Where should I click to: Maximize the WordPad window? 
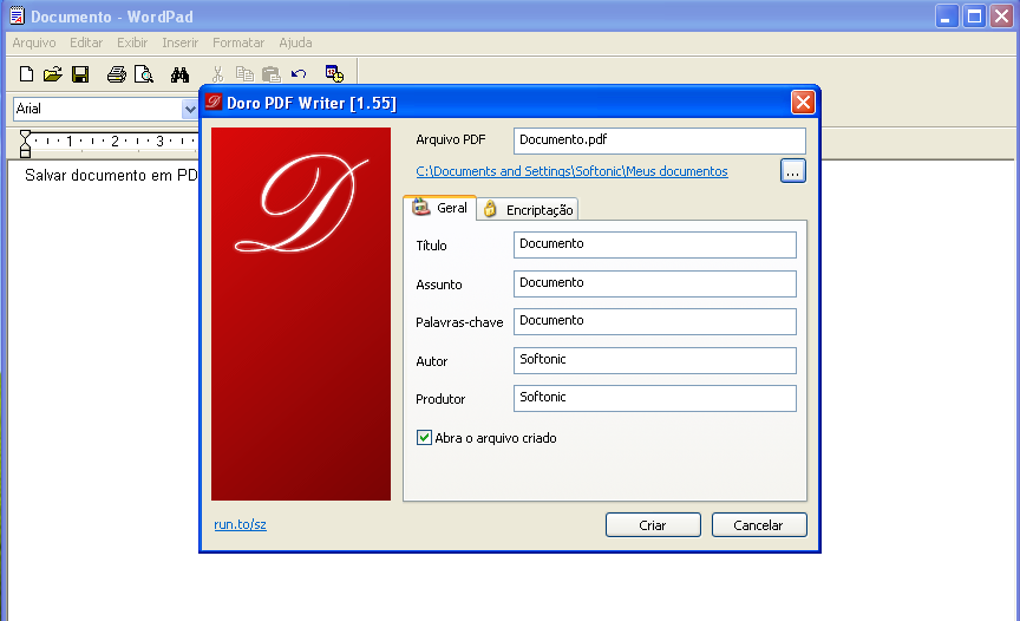974,16
